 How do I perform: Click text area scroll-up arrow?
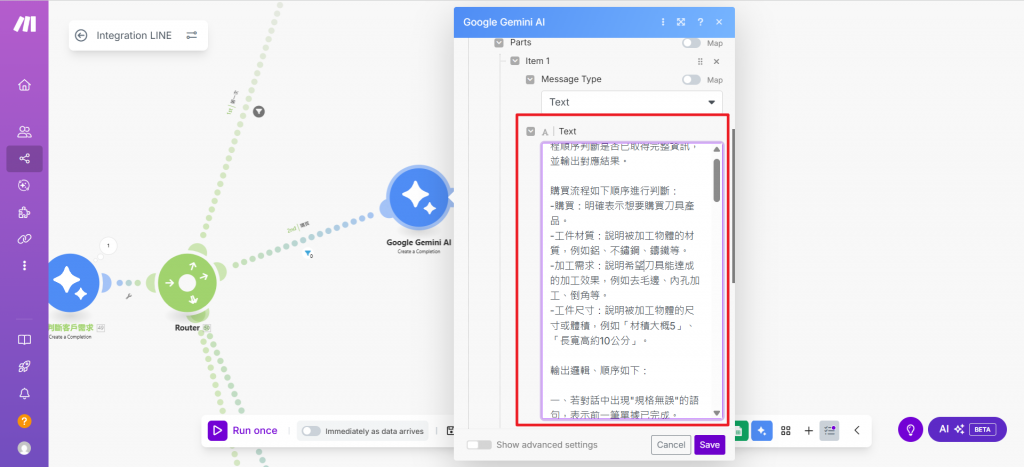(716, 150)
